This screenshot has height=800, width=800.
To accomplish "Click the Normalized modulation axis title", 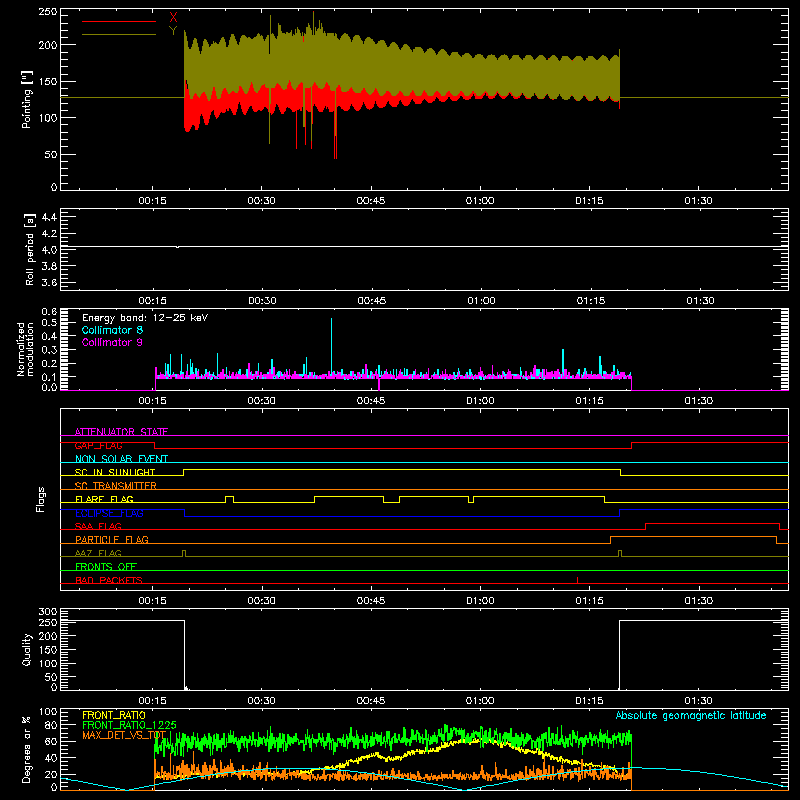I will point(25,349).
